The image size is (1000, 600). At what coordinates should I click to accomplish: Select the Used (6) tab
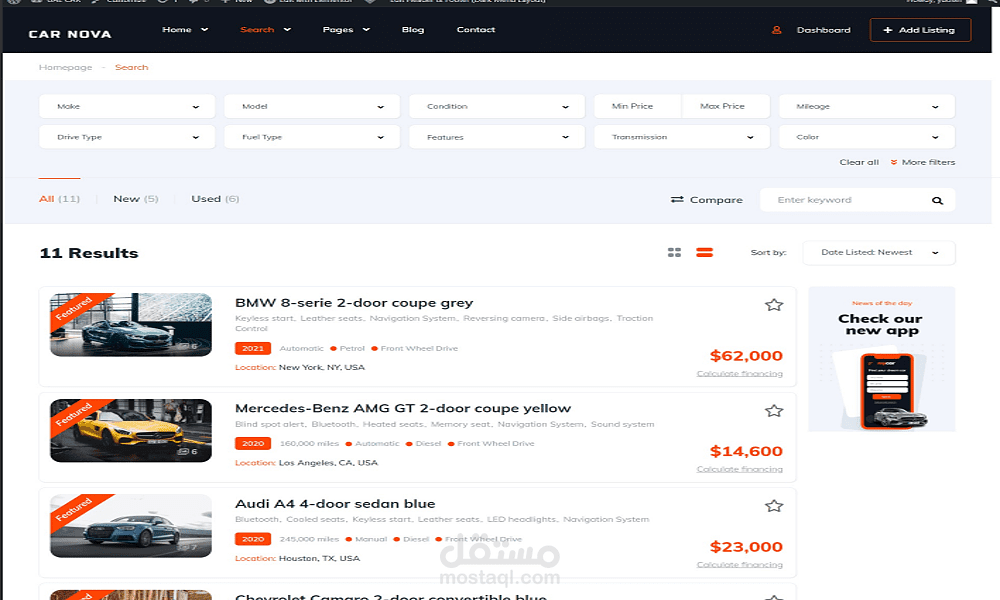216,199
